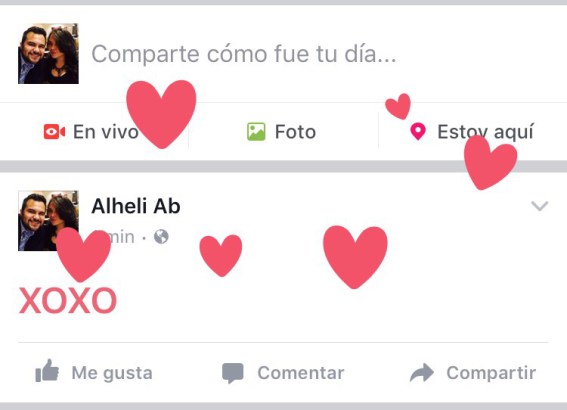567x410 pixels.
Task: Tap the En vivo label
Action: 106,132
